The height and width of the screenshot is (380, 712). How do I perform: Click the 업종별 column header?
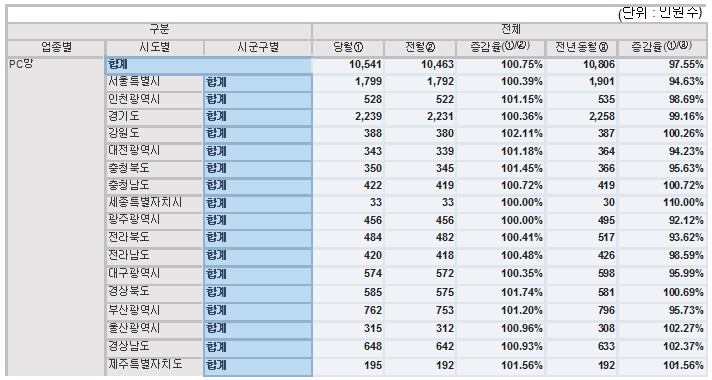[x=56, y=47]
